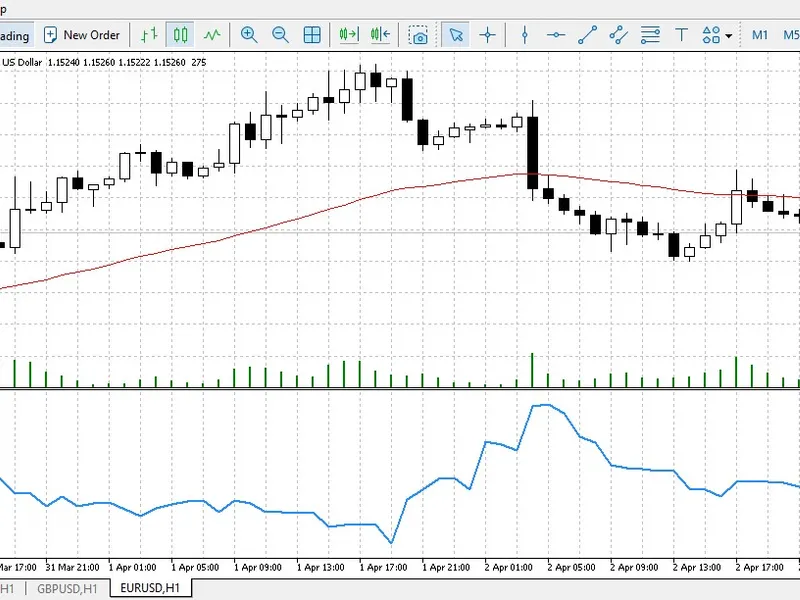Select the arrow cursor tool
This screenshot has width=800, height=600.
coord(456,35)
